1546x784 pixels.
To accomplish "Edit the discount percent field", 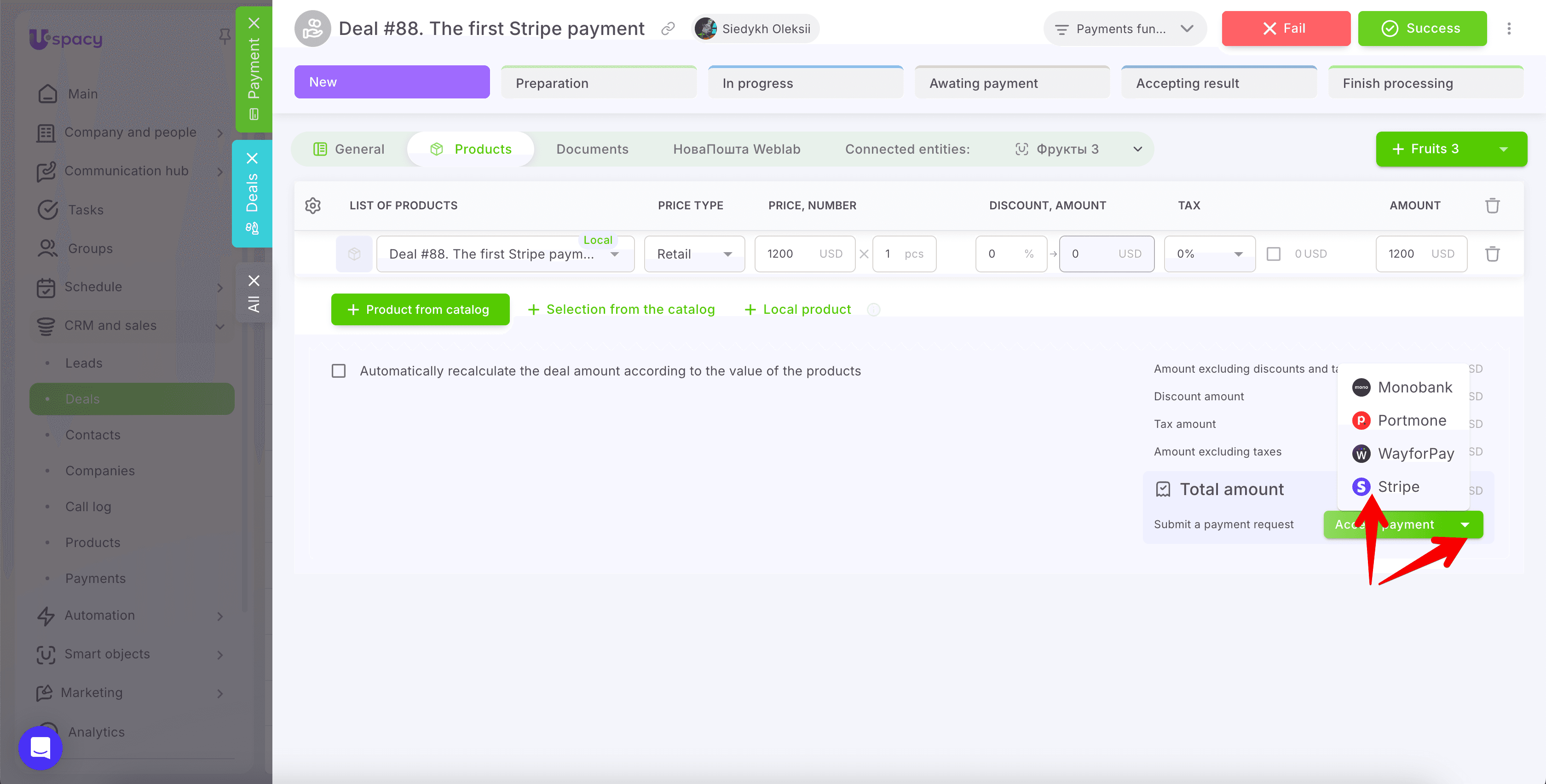I will 1011,254.
